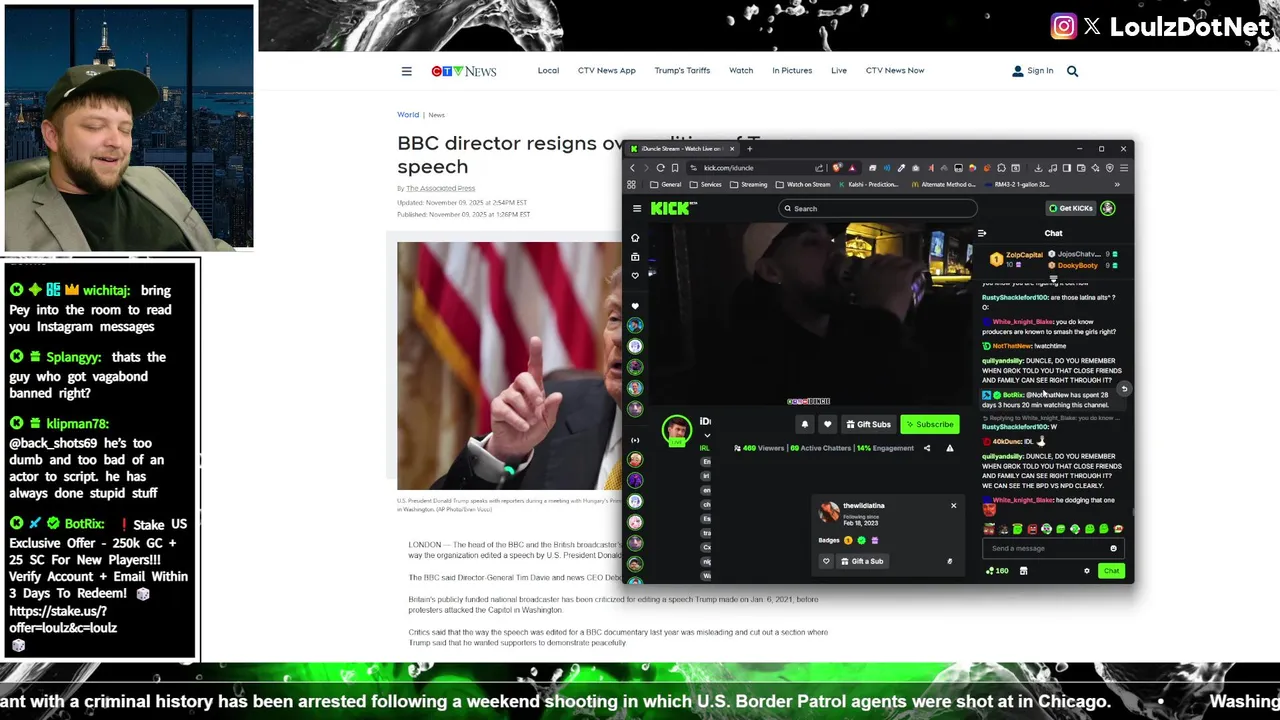This screenshot has width=1280, height=720.
Task: Click the ZolpCapital leaderboard entry
Action: pyautogui.click(x=1016, y=259)
